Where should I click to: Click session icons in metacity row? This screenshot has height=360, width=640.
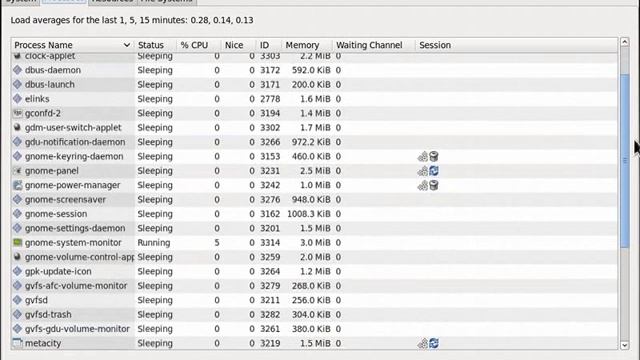(x=428, y=343)
